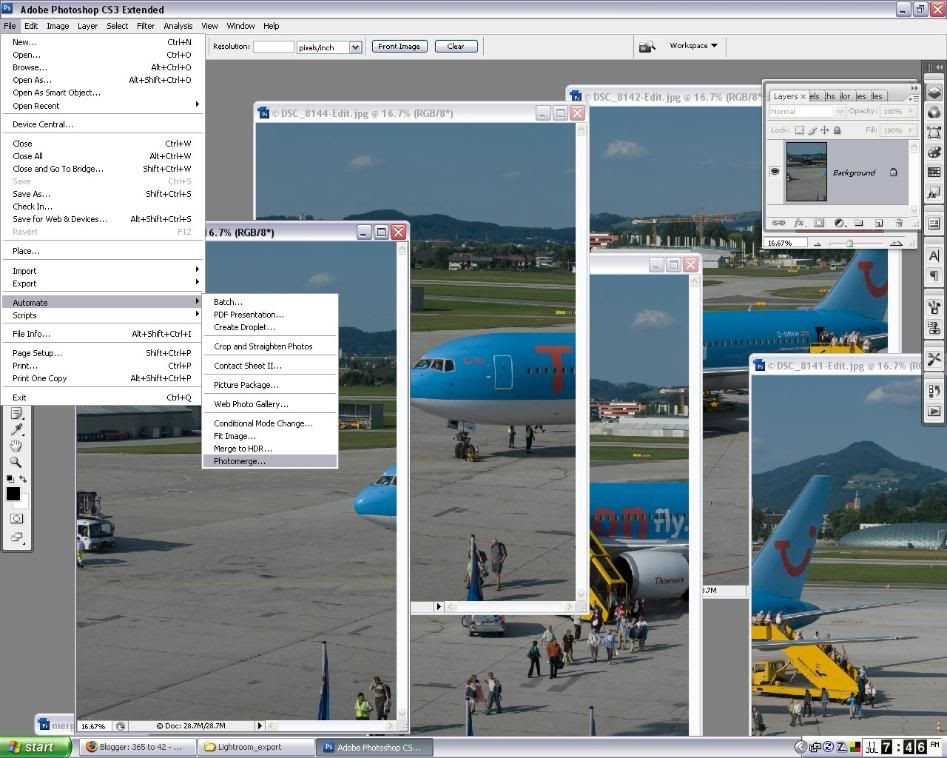Open the Filter menu
The width and height of the screenshot is (947, 758).
coord(146,26)
